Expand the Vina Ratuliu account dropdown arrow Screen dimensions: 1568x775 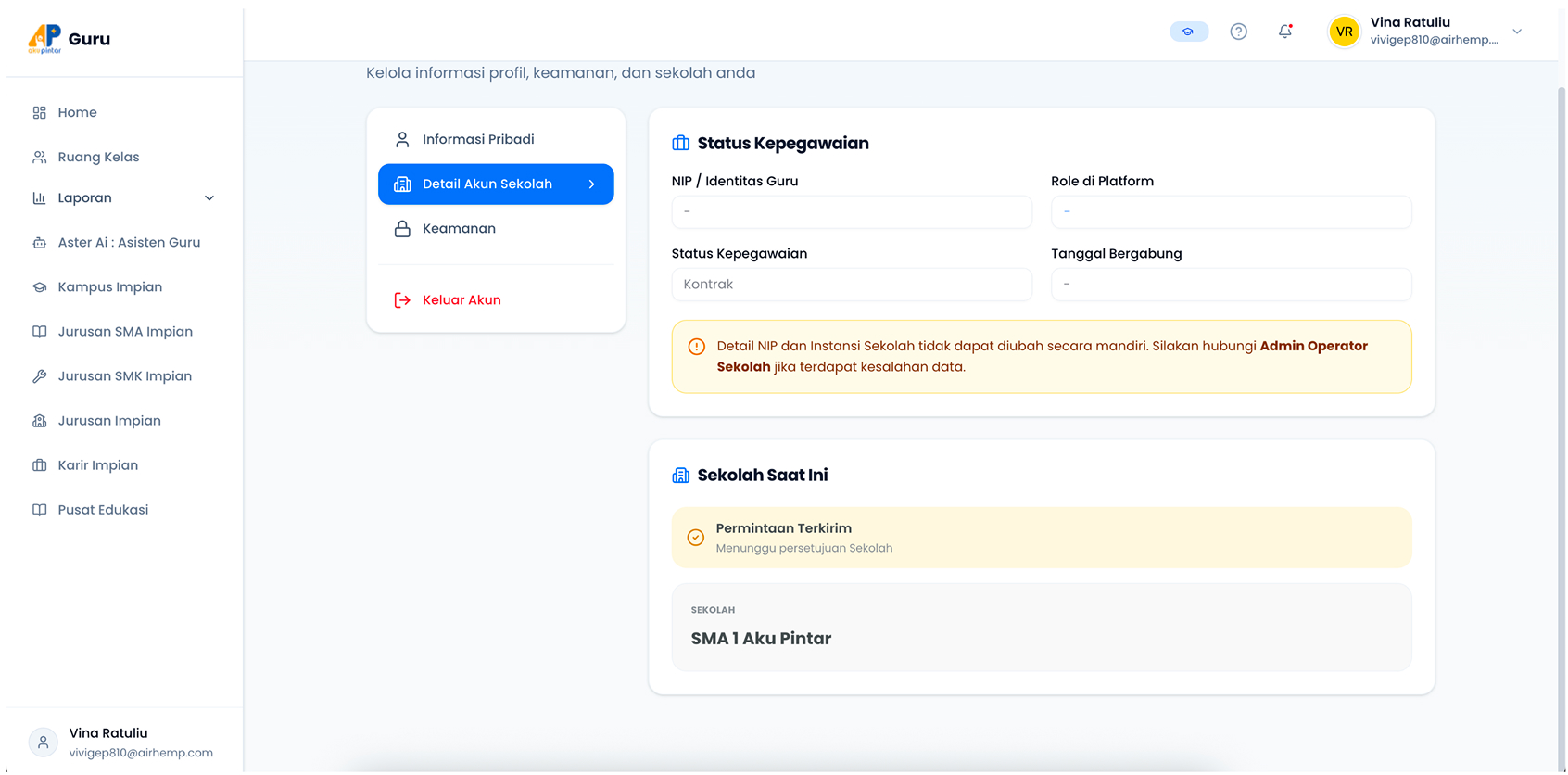pos(1517,32)
